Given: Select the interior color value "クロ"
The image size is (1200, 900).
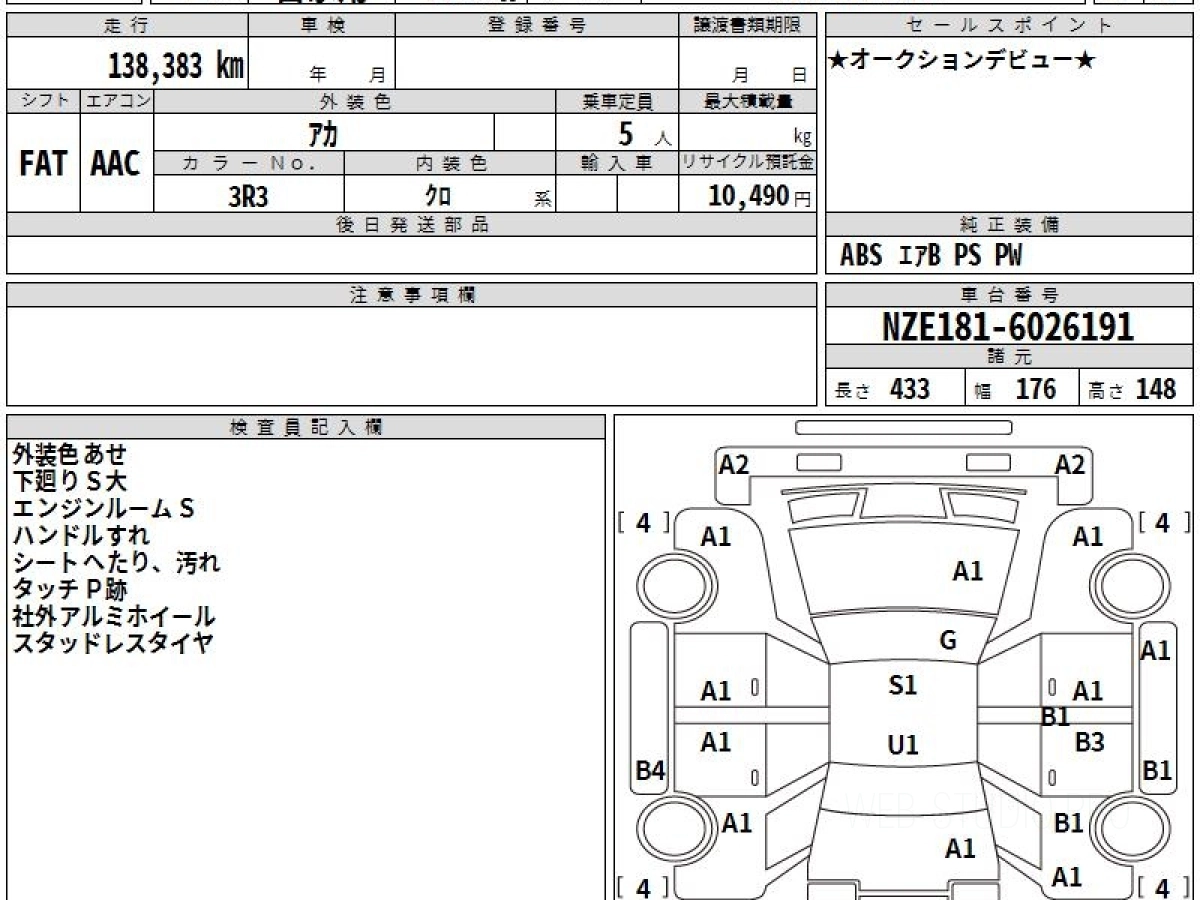Looking at the screenshot, I should [438, 196].
